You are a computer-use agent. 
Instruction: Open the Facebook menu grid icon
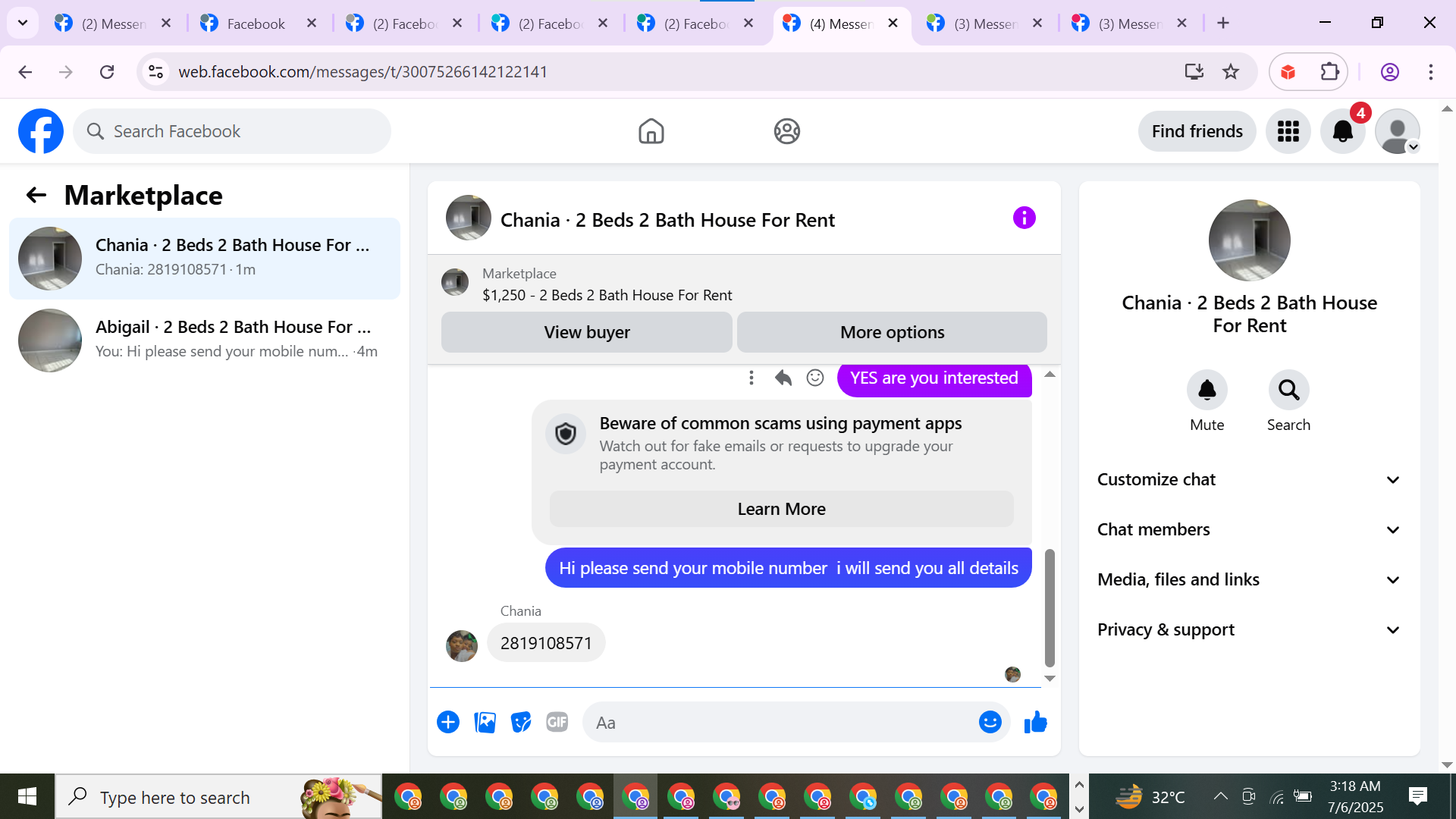[x=1288, y=131]
